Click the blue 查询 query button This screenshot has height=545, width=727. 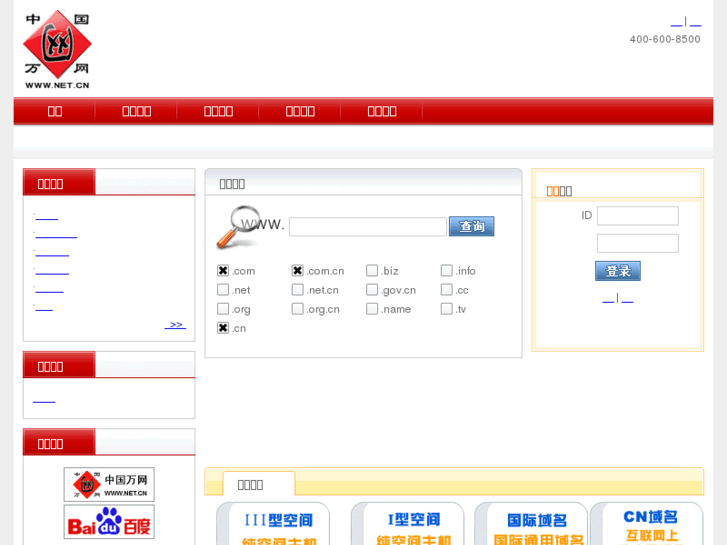click(x=472, y=226)
